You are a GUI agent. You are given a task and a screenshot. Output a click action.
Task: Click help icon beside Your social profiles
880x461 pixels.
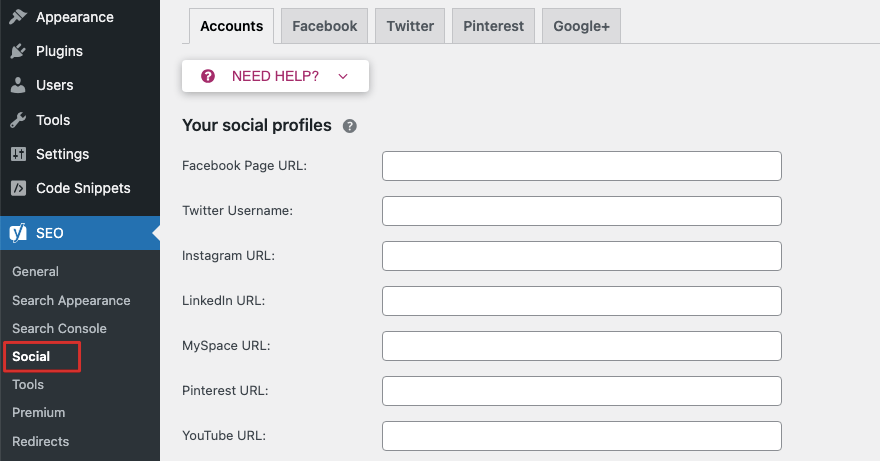point(350,126)
